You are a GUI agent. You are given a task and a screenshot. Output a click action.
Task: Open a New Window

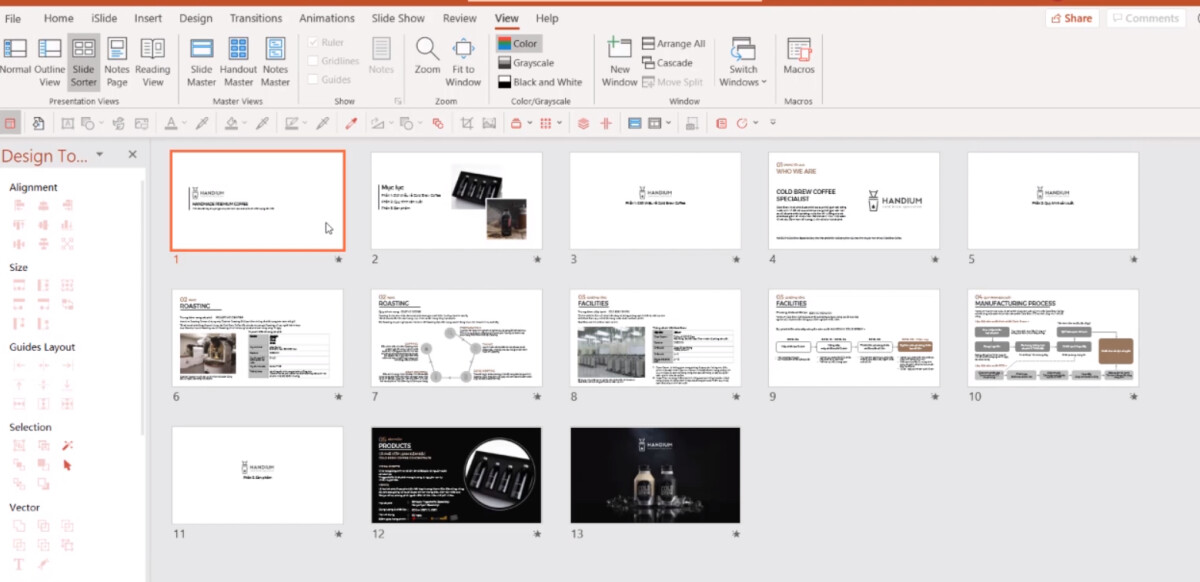618,57
